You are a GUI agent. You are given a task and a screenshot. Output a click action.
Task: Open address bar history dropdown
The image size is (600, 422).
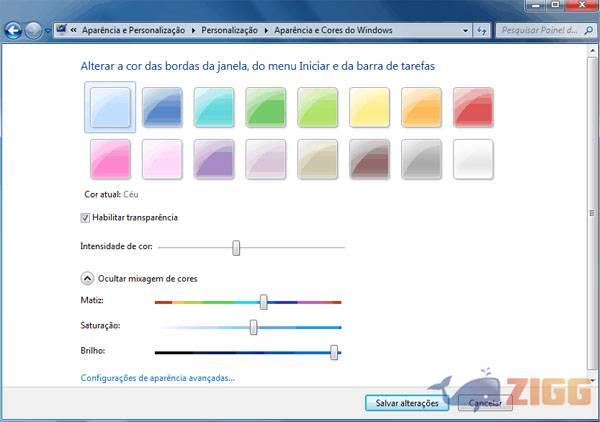(465, 31)
